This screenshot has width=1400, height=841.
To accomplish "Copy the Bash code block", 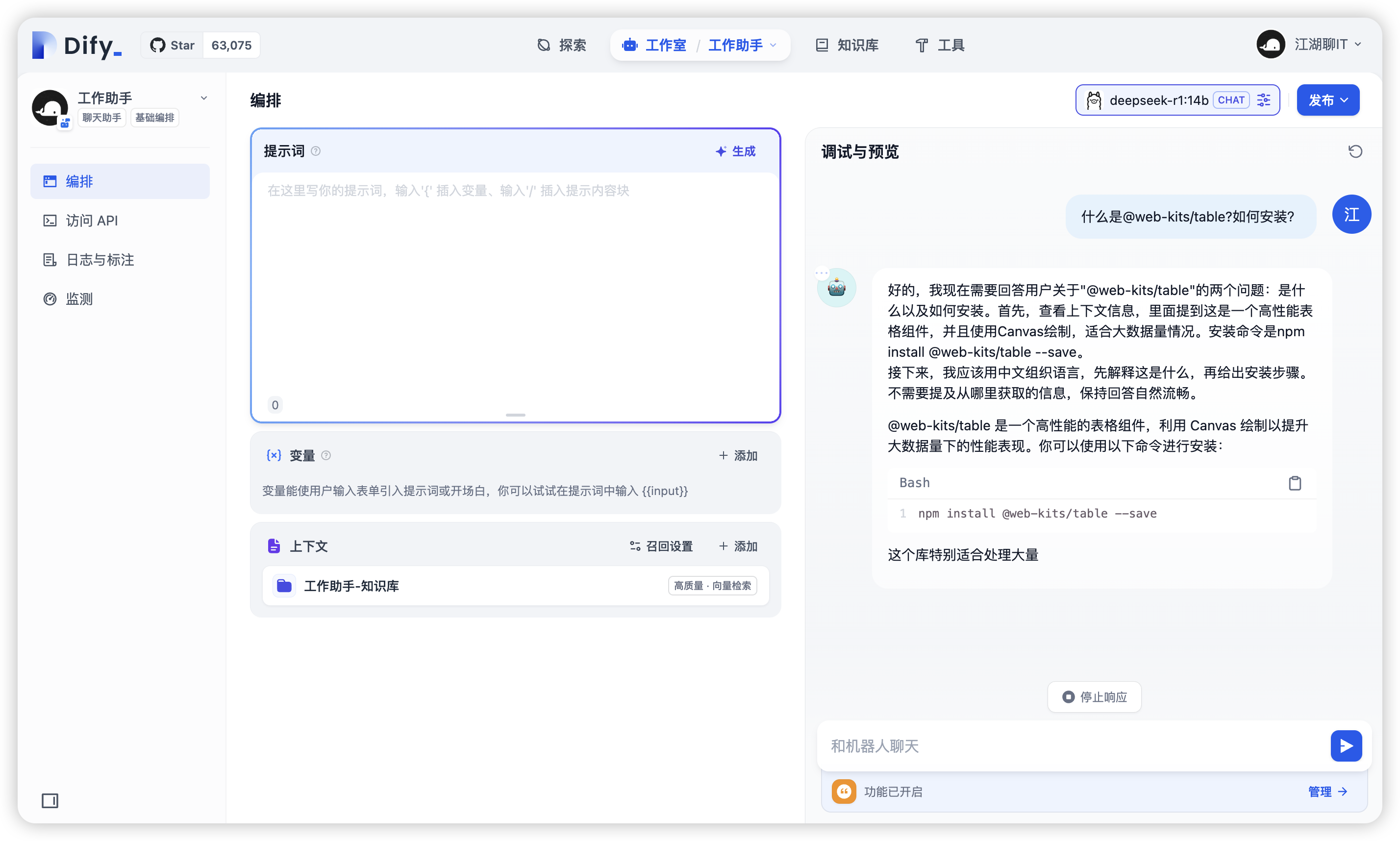I will pyautogui.click(x=1295, y=483).
